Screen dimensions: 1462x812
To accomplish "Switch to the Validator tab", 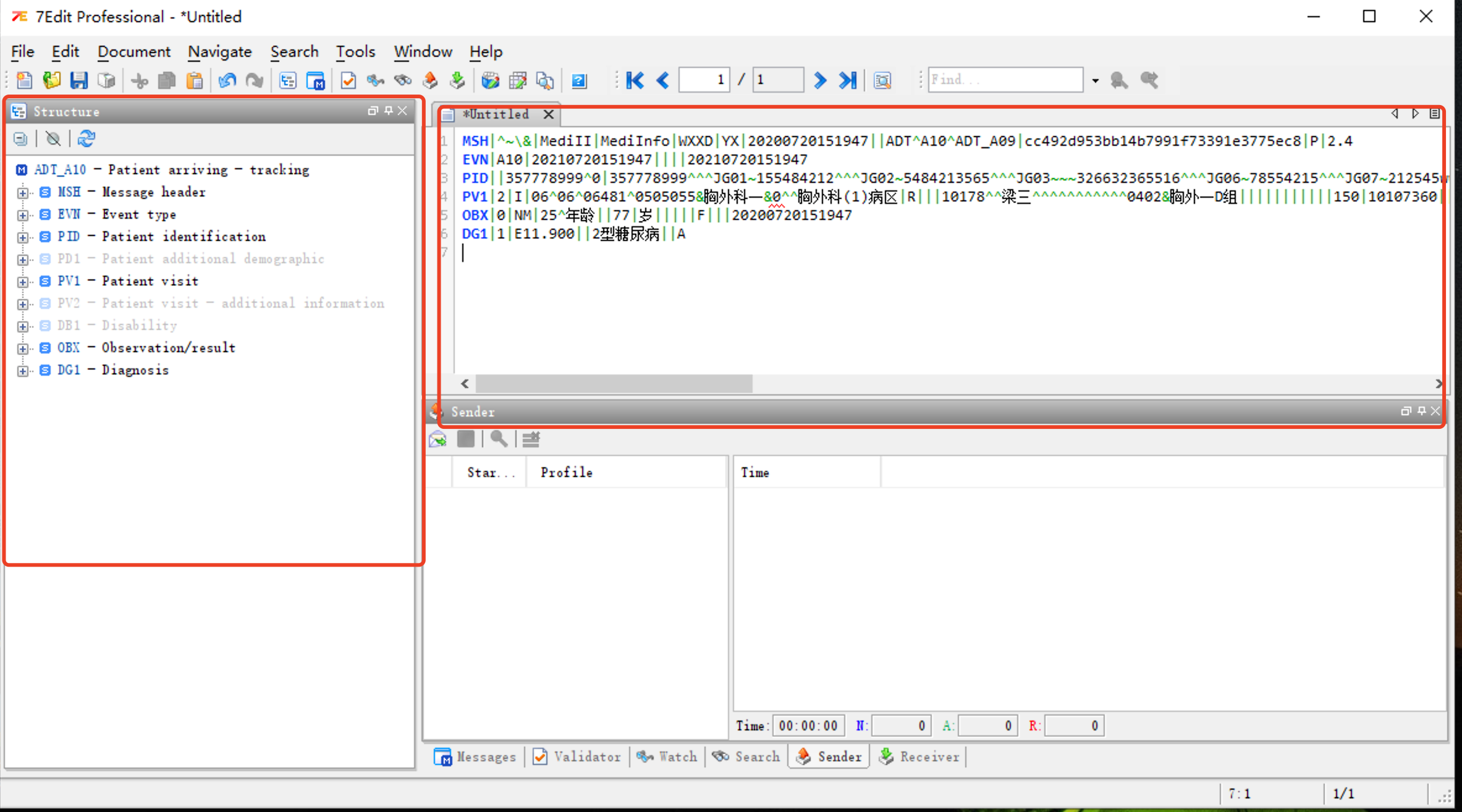I will coord(577,756).
